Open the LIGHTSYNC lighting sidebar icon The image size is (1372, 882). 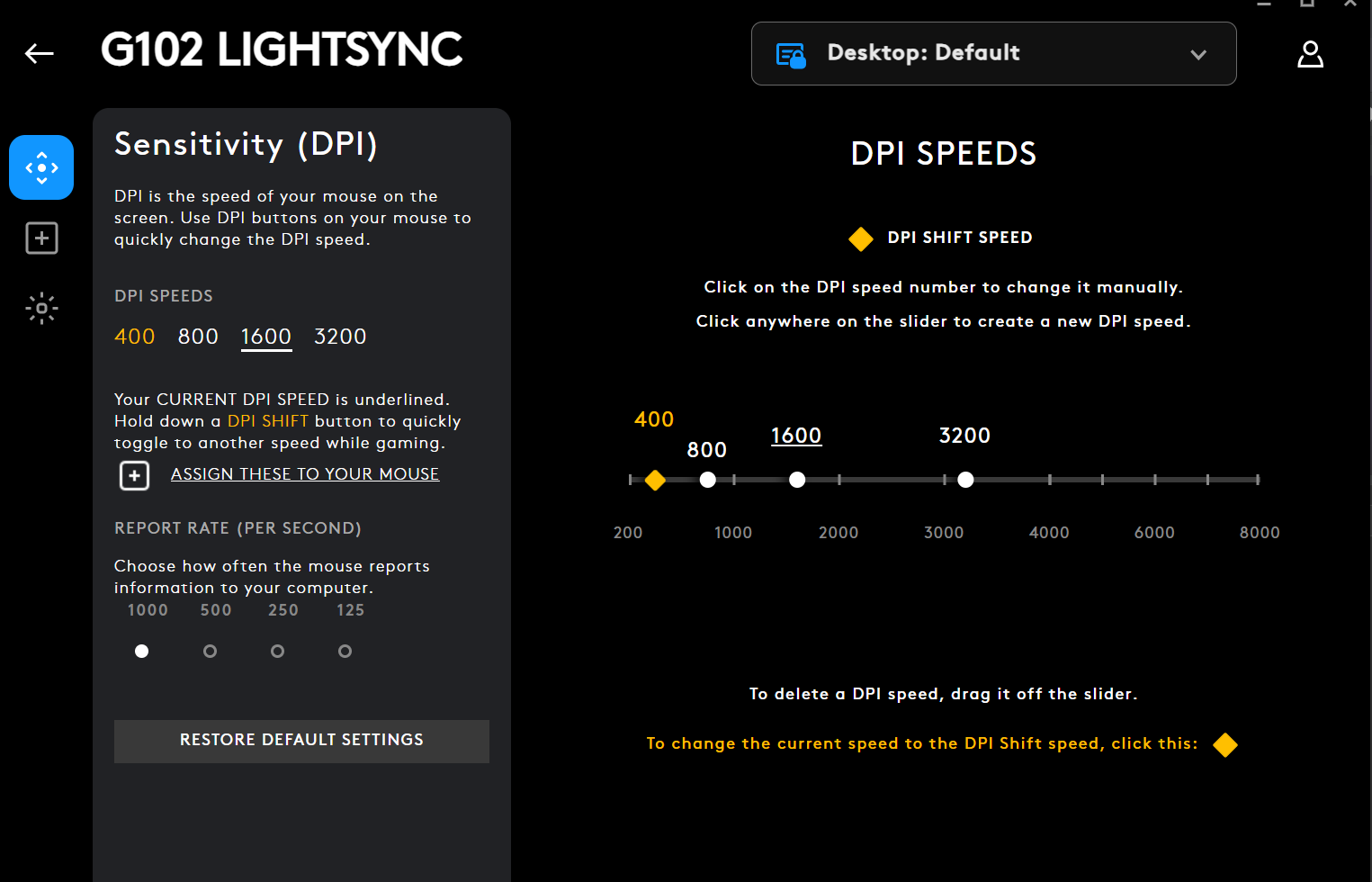tap(41, 309)
